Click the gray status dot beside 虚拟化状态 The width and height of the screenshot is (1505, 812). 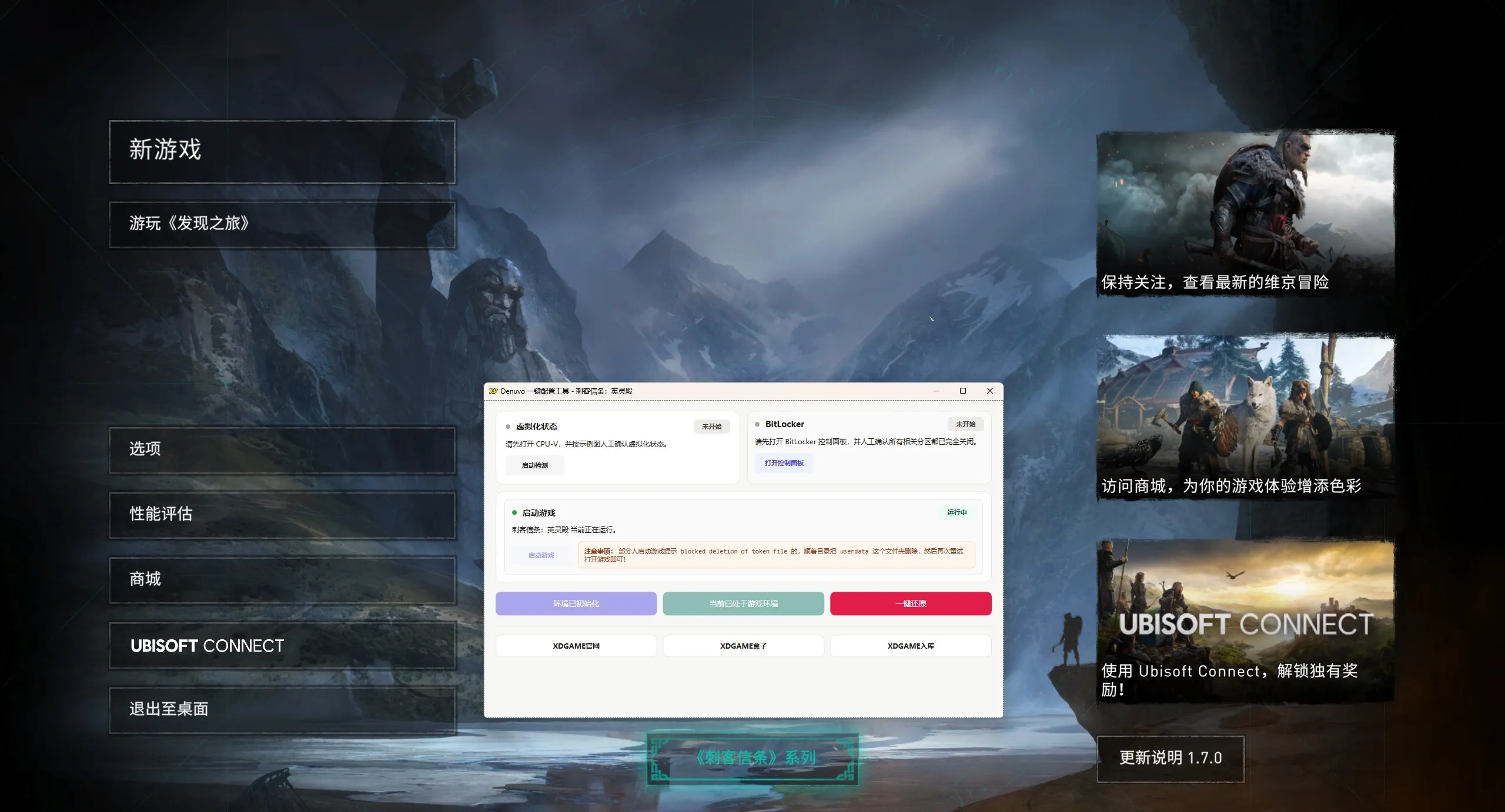pyautogui.click(x=509, y=427)
